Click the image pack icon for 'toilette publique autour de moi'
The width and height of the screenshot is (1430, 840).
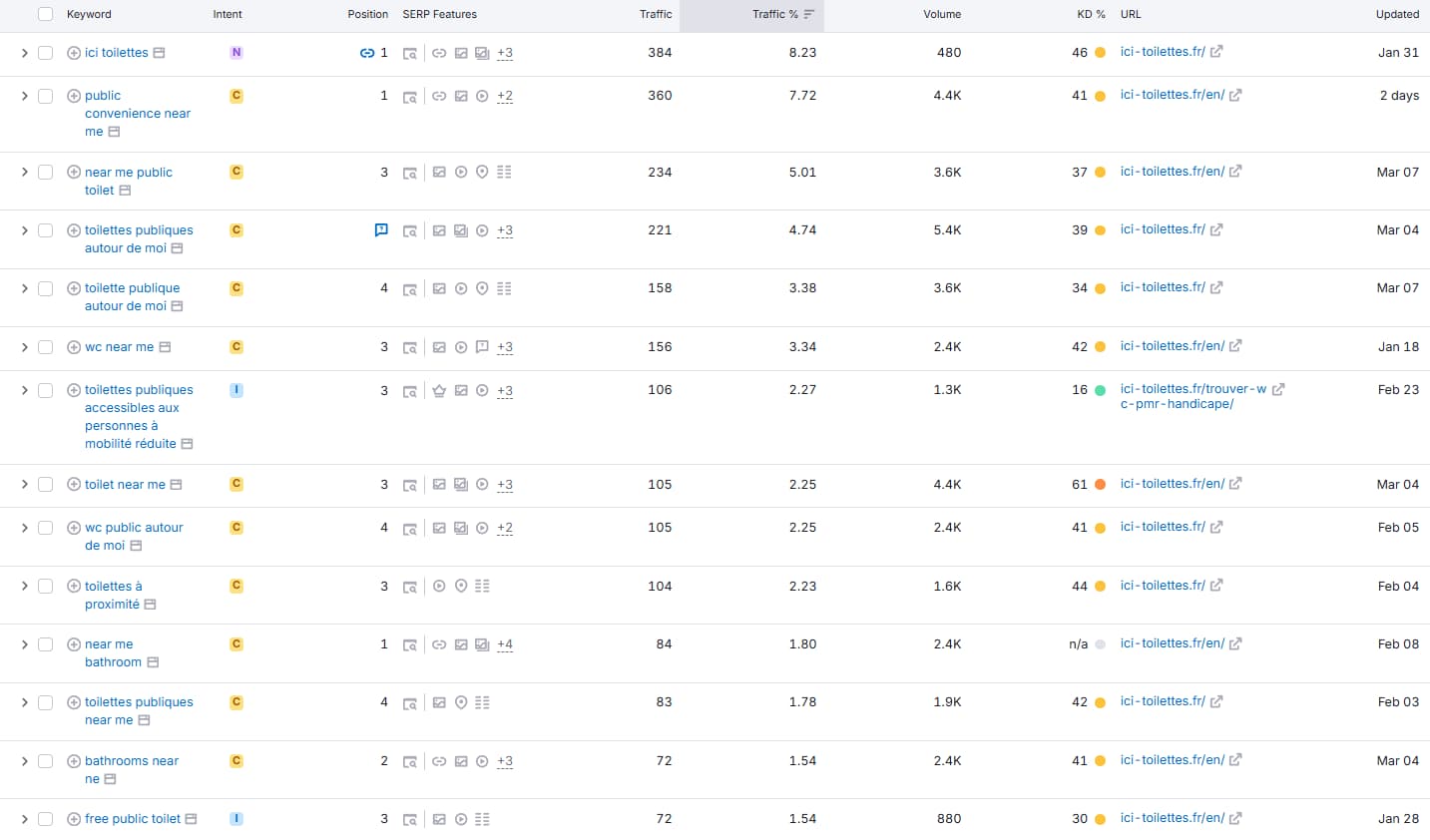tap(439, 288)
